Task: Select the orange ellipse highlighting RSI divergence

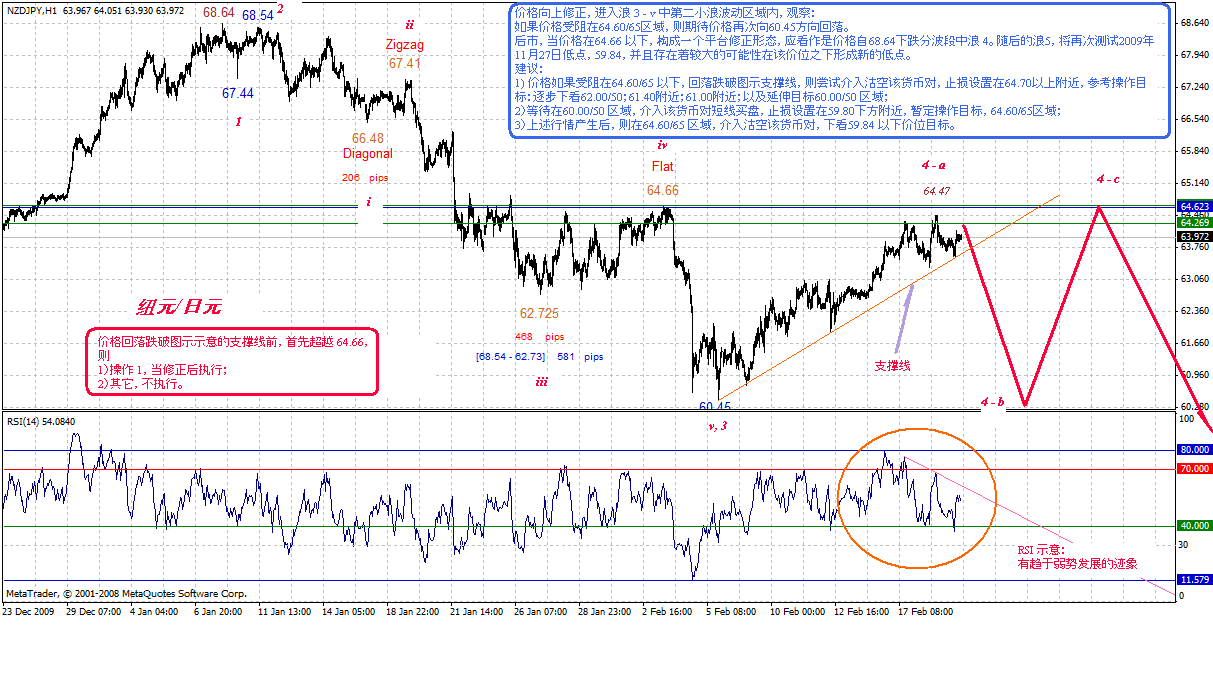Action: point(916,499)
